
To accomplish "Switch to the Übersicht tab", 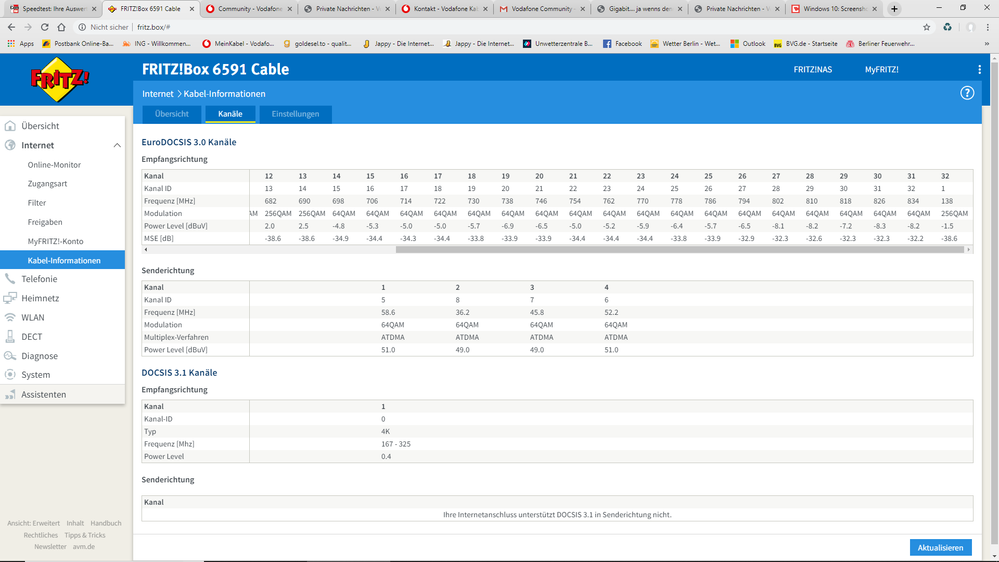I will tap(171, 114).
